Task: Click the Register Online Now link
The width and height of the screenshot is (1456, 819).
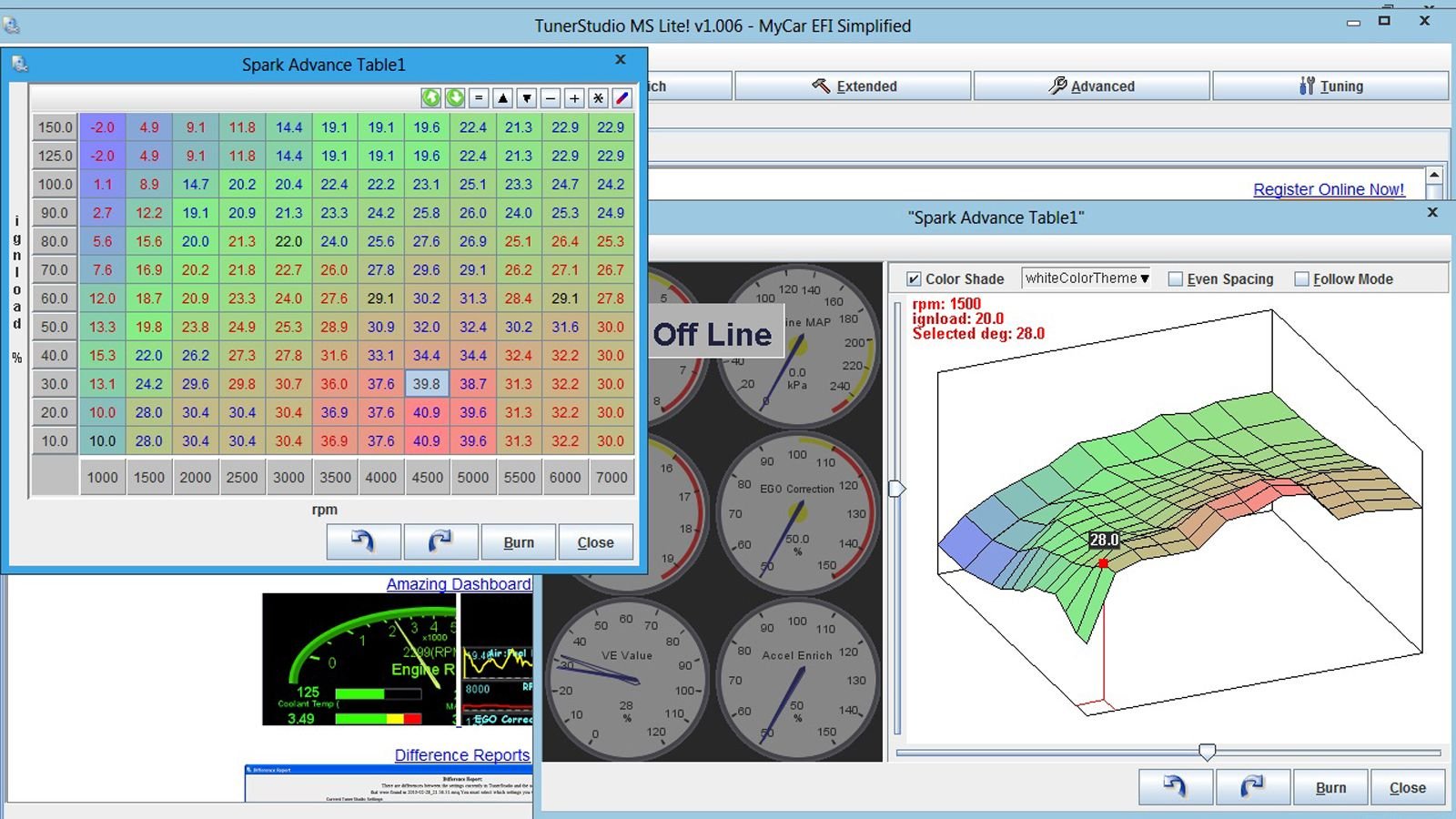Action: point(1329,189)
